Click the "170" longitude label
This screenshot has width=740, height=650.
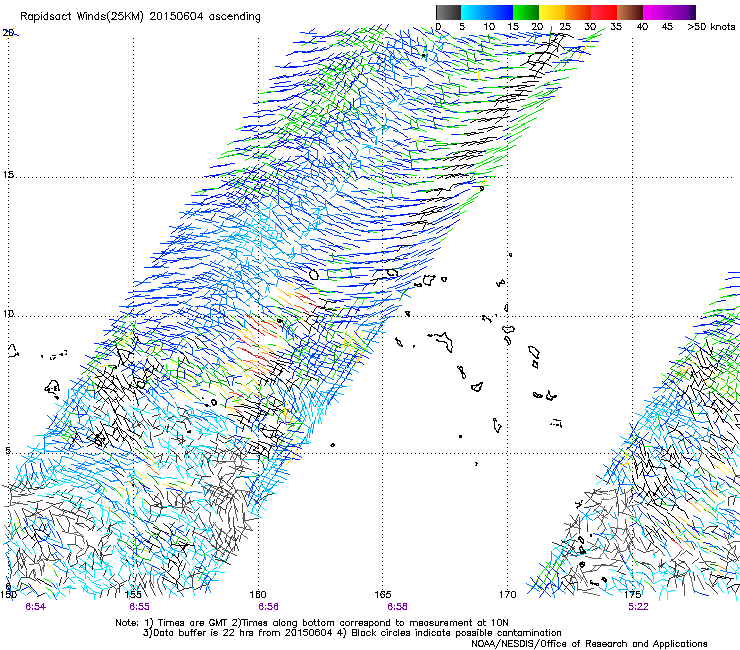(508, 595)
